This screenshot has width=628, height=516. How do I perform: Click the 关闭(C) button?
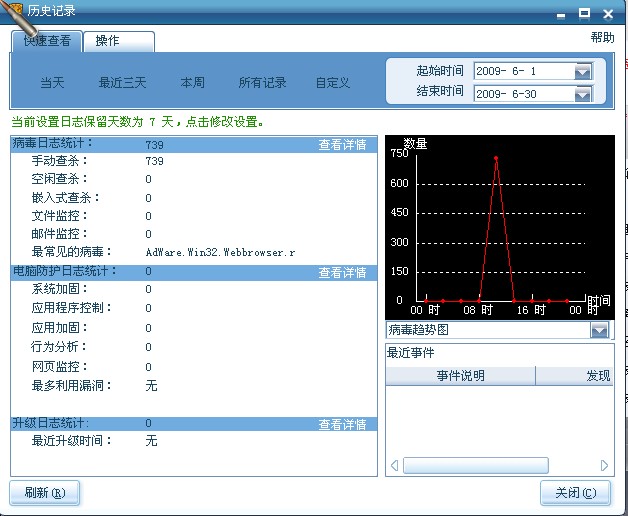(576, 493)
